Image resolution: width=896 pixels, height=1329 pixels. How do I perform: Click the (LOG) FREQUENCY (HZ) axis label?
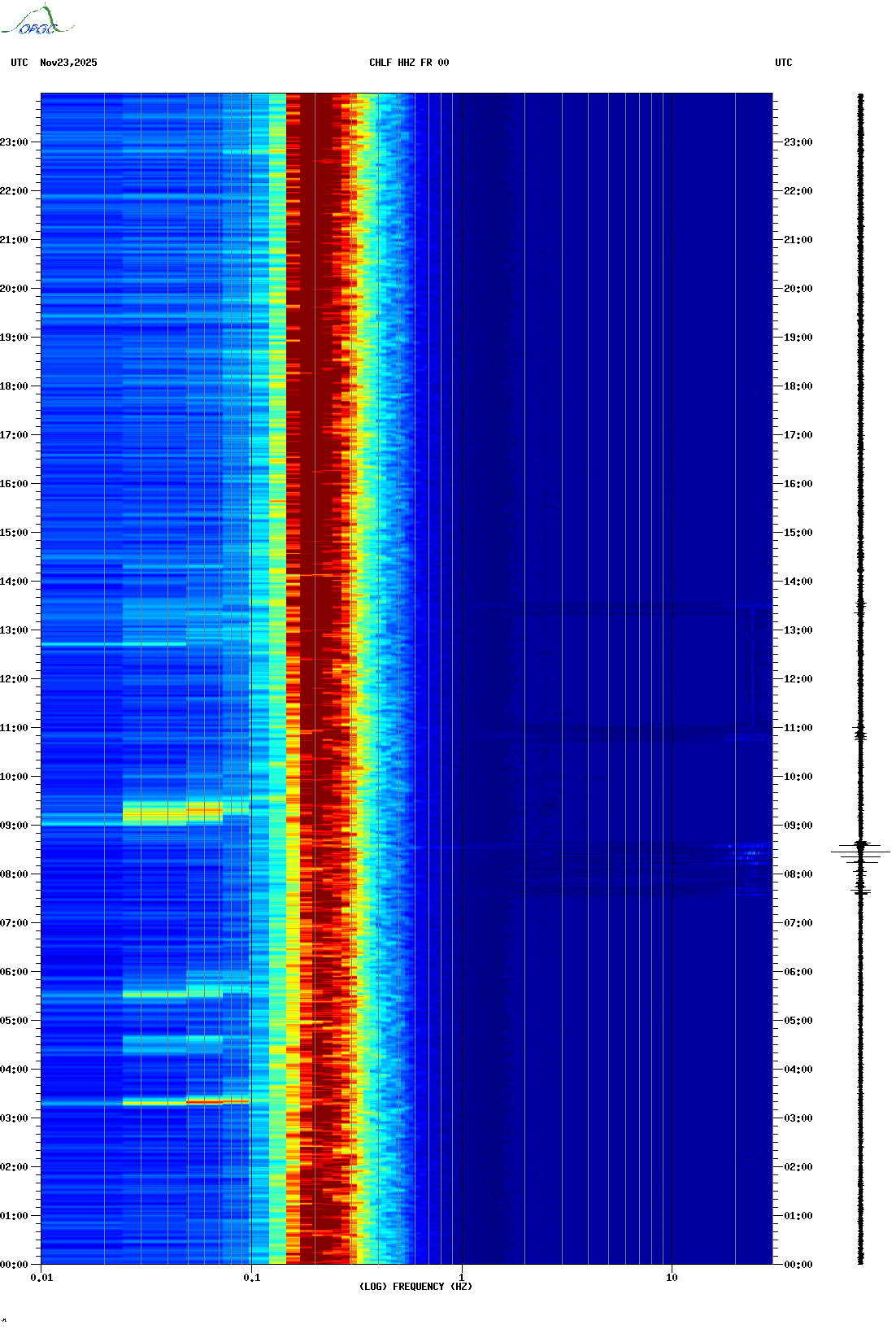[415, 1286]
